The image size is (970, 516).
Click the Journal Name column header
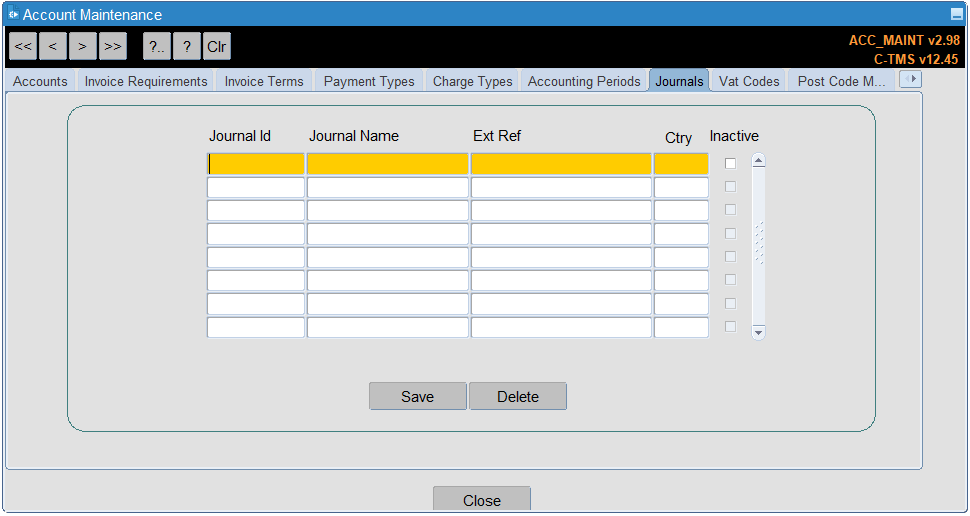click(x=354, y=136)
